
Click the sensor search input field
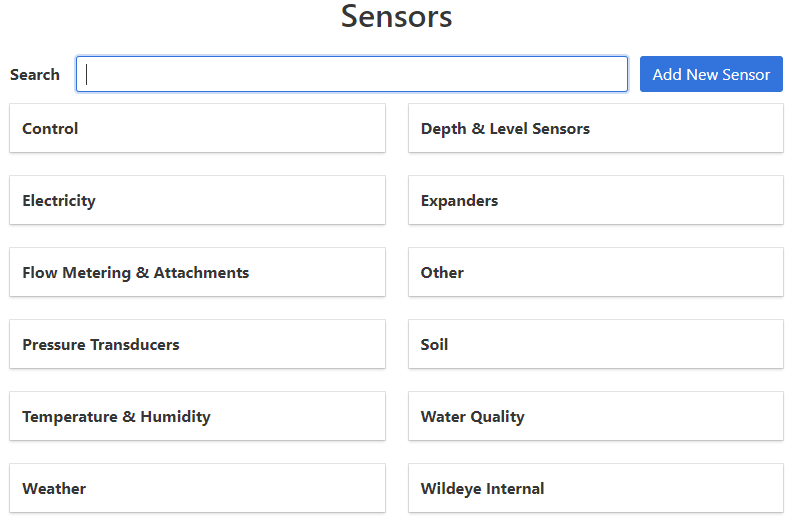coord(352,74)
